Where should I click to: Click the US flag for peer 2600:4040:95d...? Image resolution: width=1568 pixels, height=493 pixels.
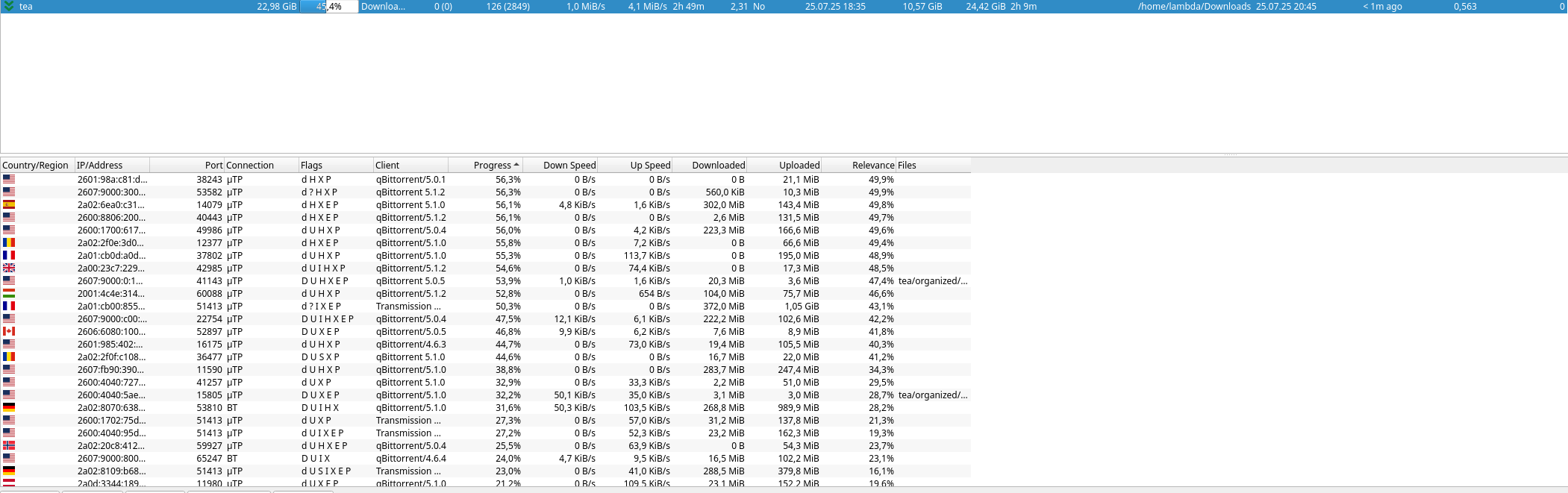pyautogui.click(x=9, y=433)
